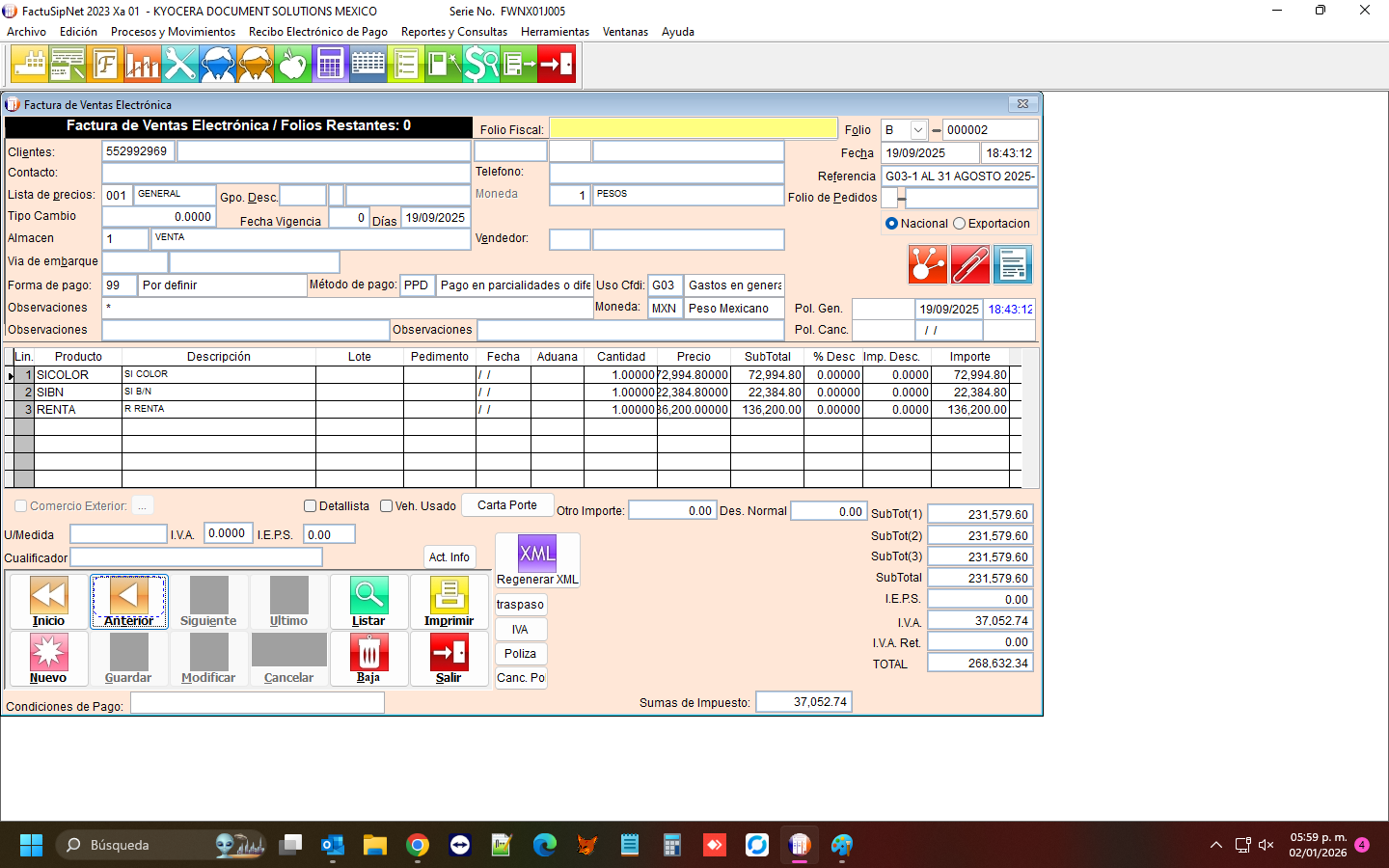The image size is (1389, 868).
Task: Click the bar chart toolbar icon
Action: pyautogui.click(x=143, y=65)
